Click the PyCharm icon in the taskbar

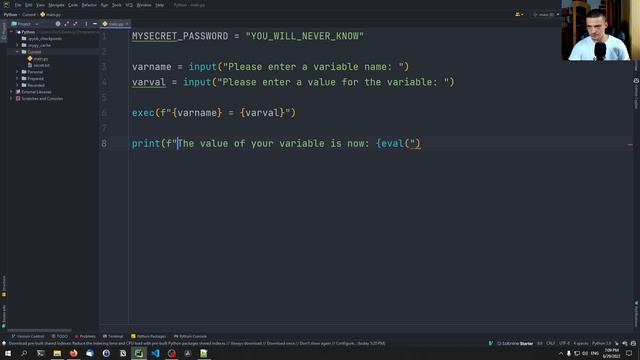pyautogui.click(x=139, y=353)
